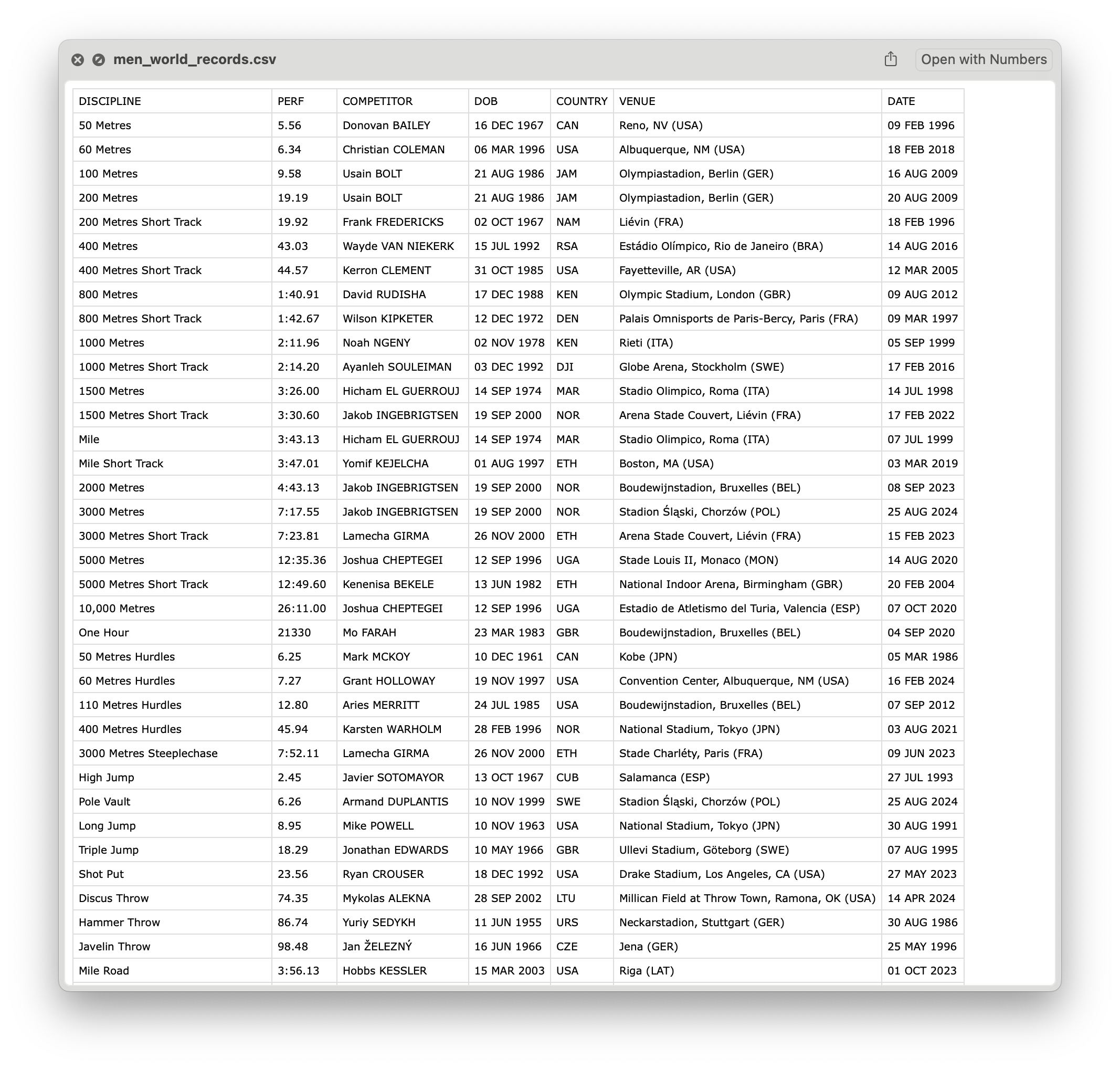Select the Mo FARAH cell

pyautogui.click(x=401, y=633)
